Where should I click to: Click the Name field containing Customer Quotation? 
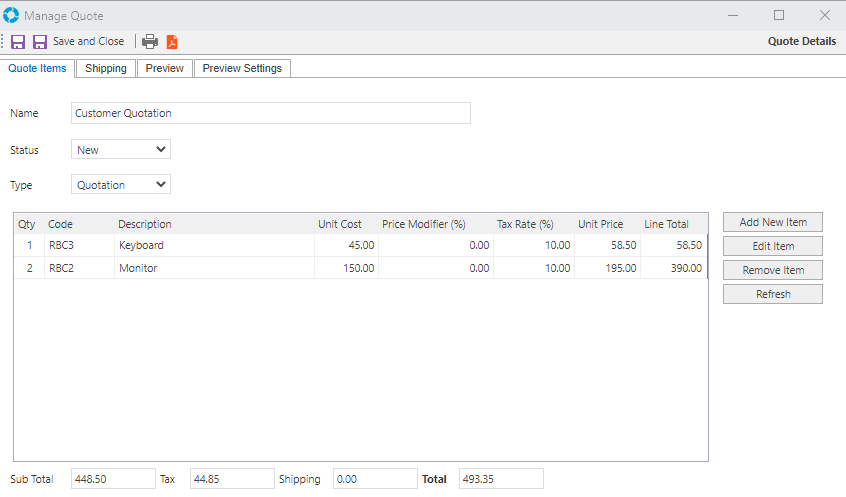[x=270, y=114]
